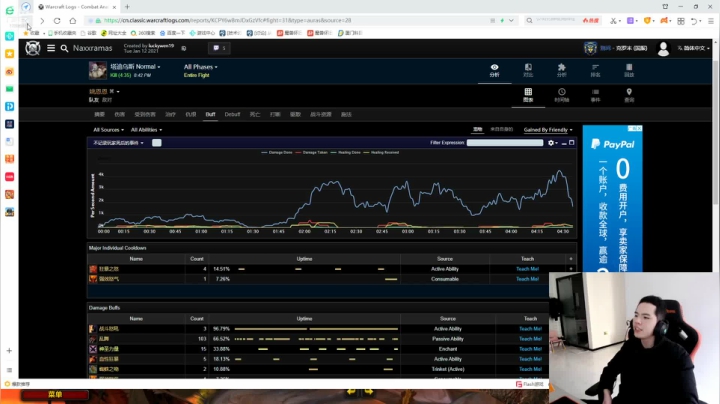Viewport: 720px width, 404px height.
Task: Sort cooldown table by Count column
Action: coord(197,259)
